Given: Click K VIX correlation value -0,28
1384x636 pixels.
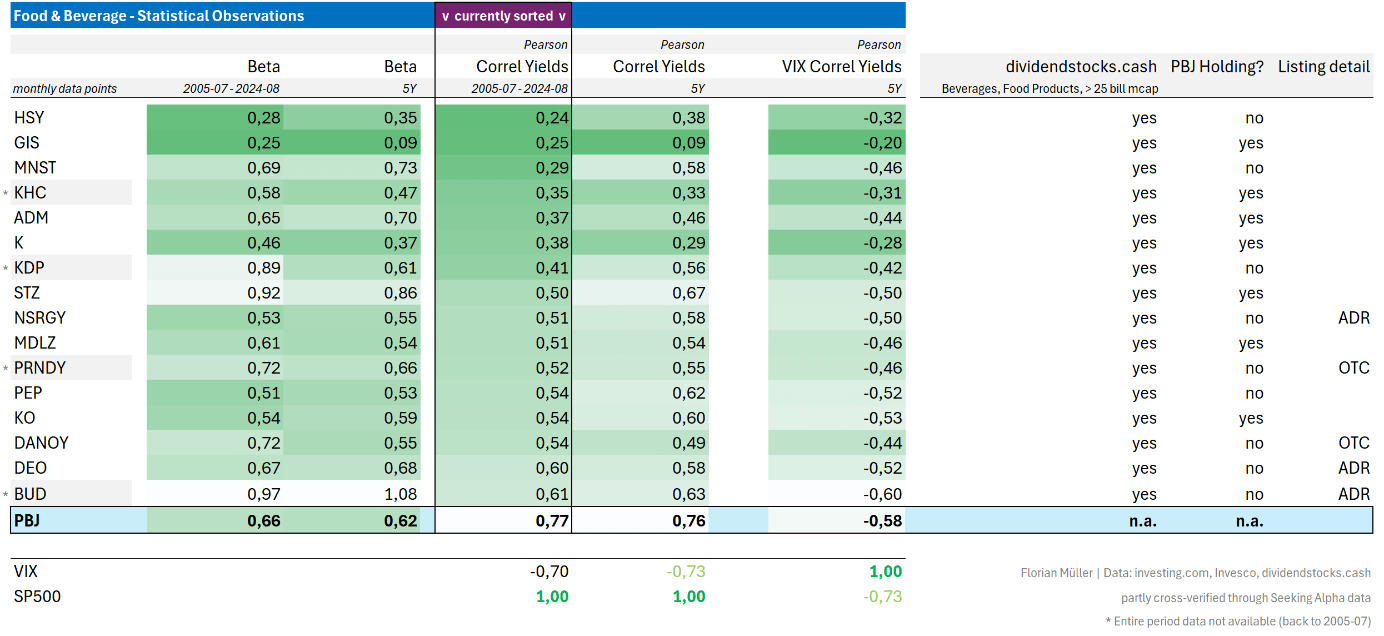Looking at the screenshot, I should tap(882, 243).
